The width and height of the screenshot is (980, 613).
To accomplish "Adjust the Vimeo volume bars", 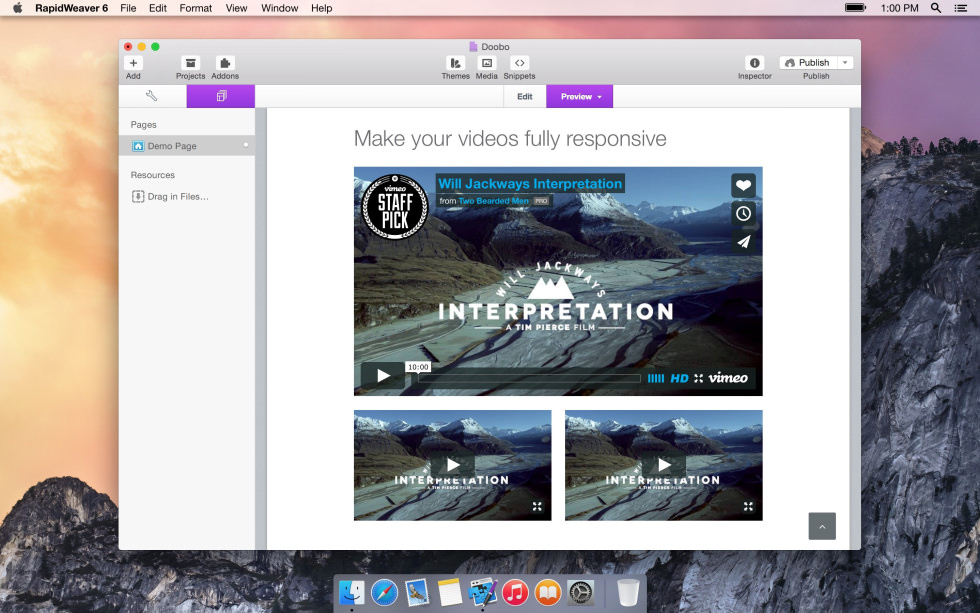I will [x=656, y=378].
